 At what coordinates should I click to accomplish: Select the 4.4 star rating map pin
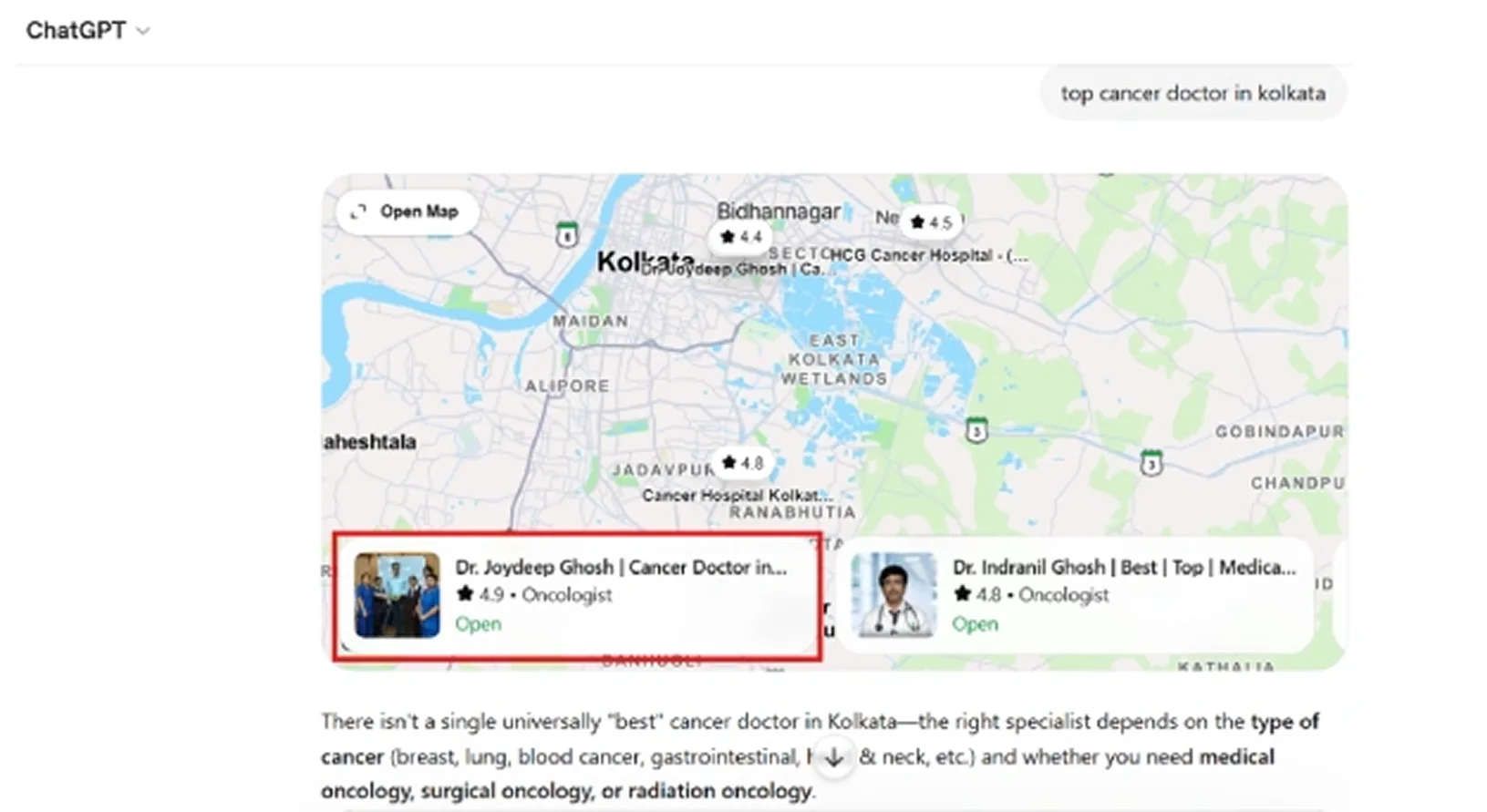click(x=740, y=237)
